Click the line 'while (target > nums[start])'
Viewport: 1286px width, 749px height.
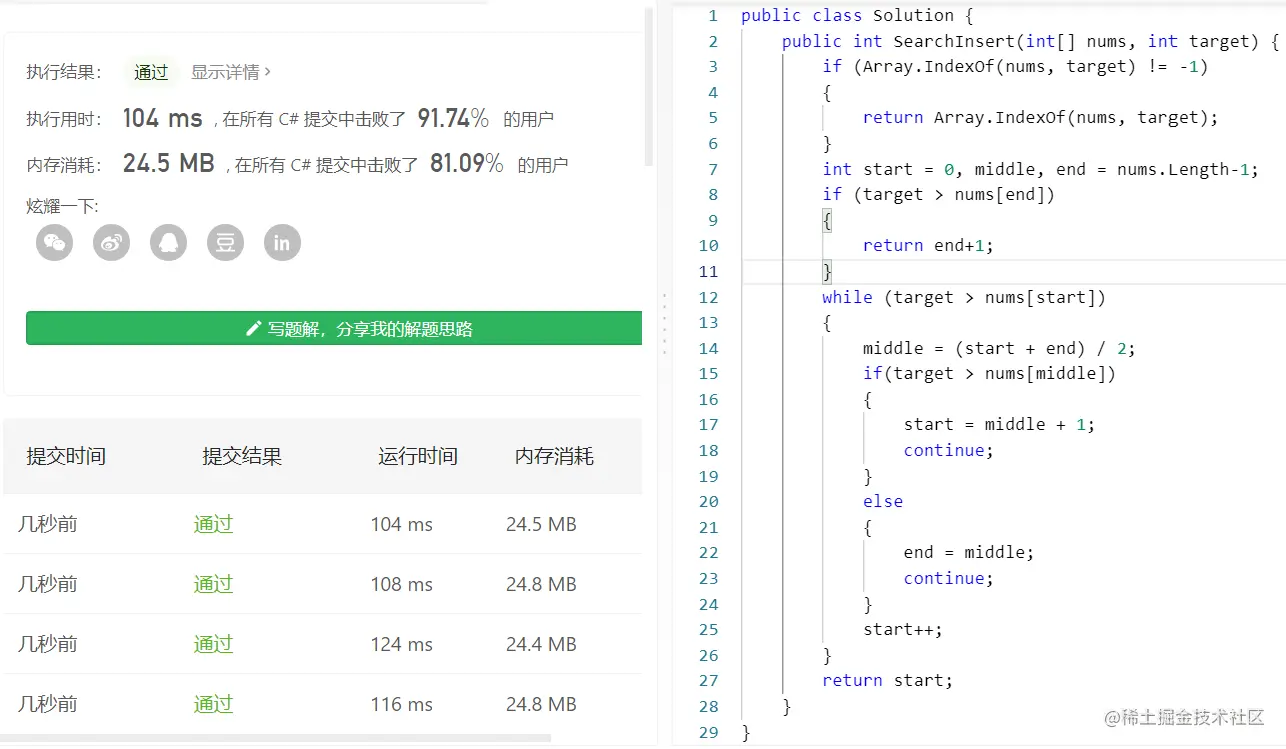964,297
